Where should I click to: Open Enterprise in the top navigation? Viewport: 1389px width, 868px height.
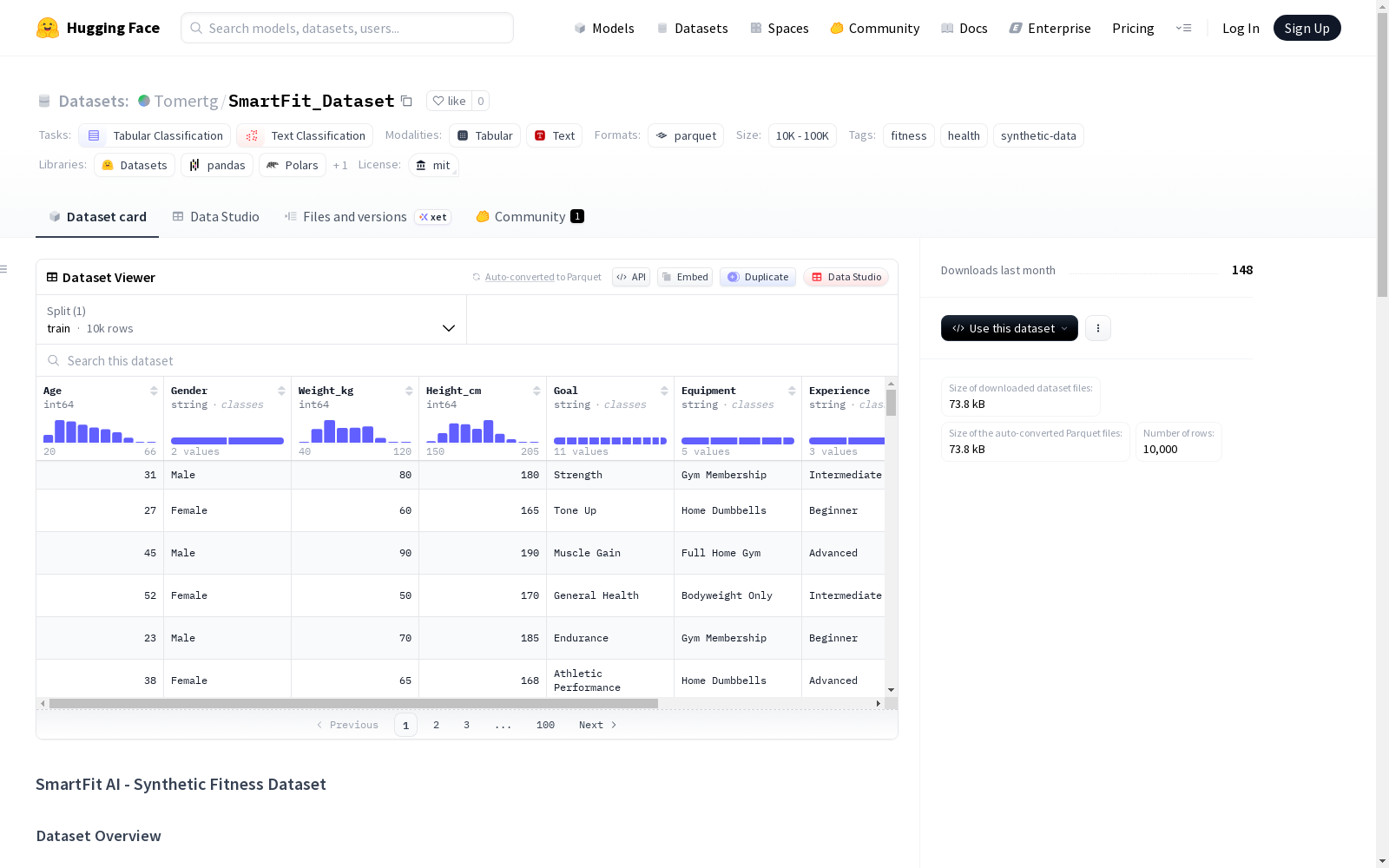(1050, 28)
